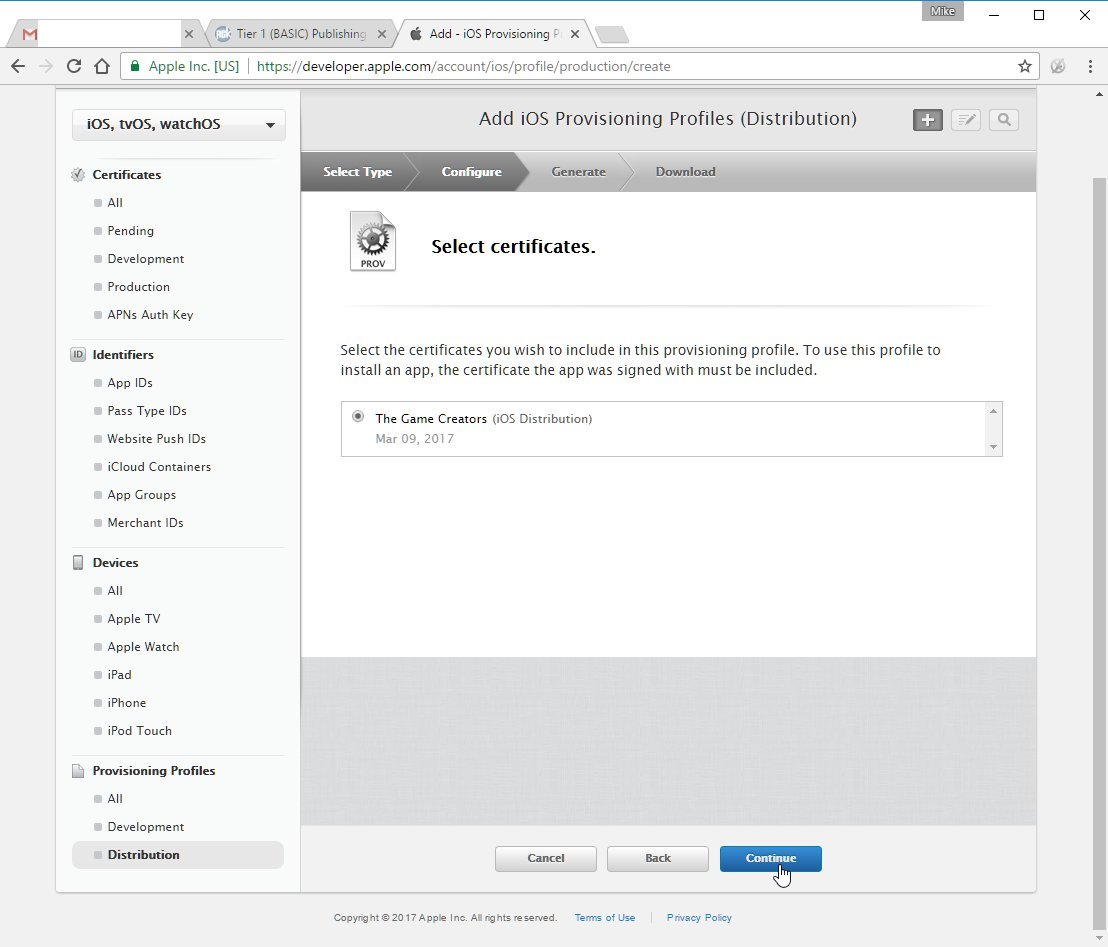Open the Chrome three-dot menu
This screenshot has width=1108, height=947.
click(1090, 66)
